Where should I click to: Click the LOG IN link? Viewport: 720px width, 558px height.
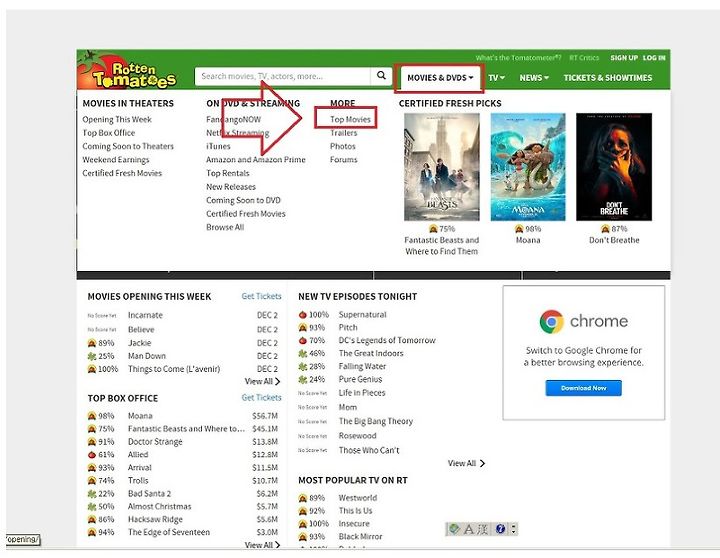point(654,57)
